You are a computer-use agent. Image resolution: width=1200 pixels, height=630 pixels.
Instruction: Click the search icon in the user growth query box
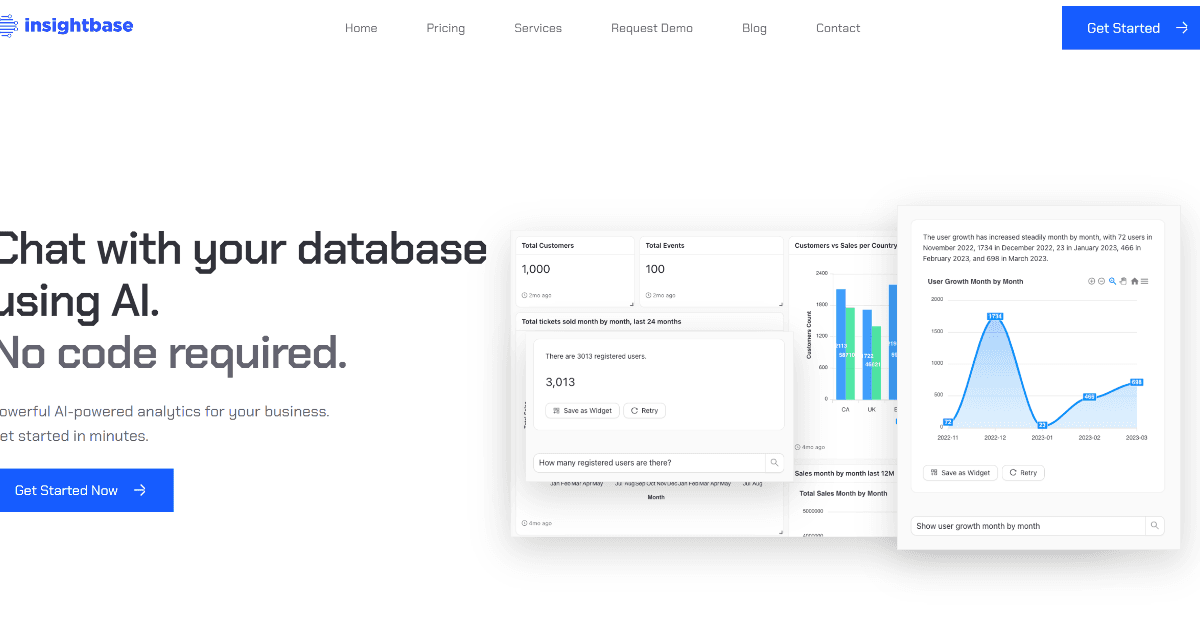click(1154, 525)
